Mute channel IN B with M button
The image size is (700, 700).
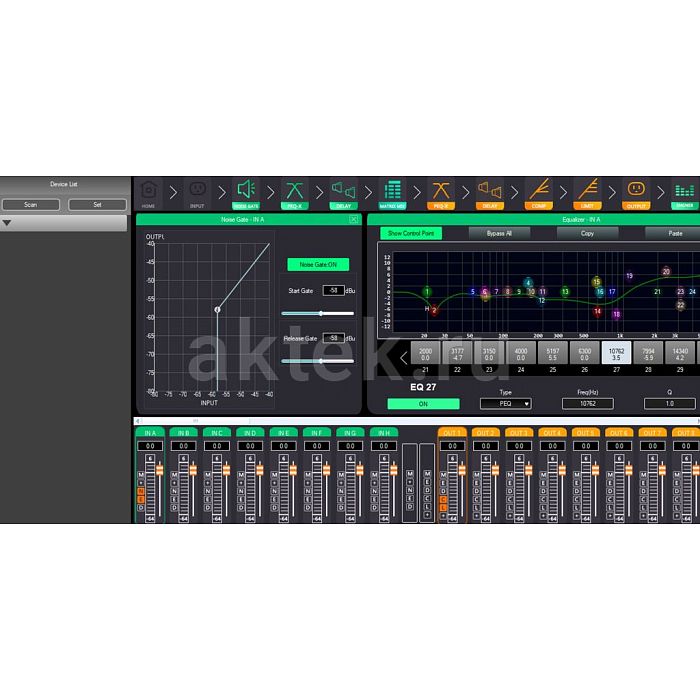[x=175, y=475]
